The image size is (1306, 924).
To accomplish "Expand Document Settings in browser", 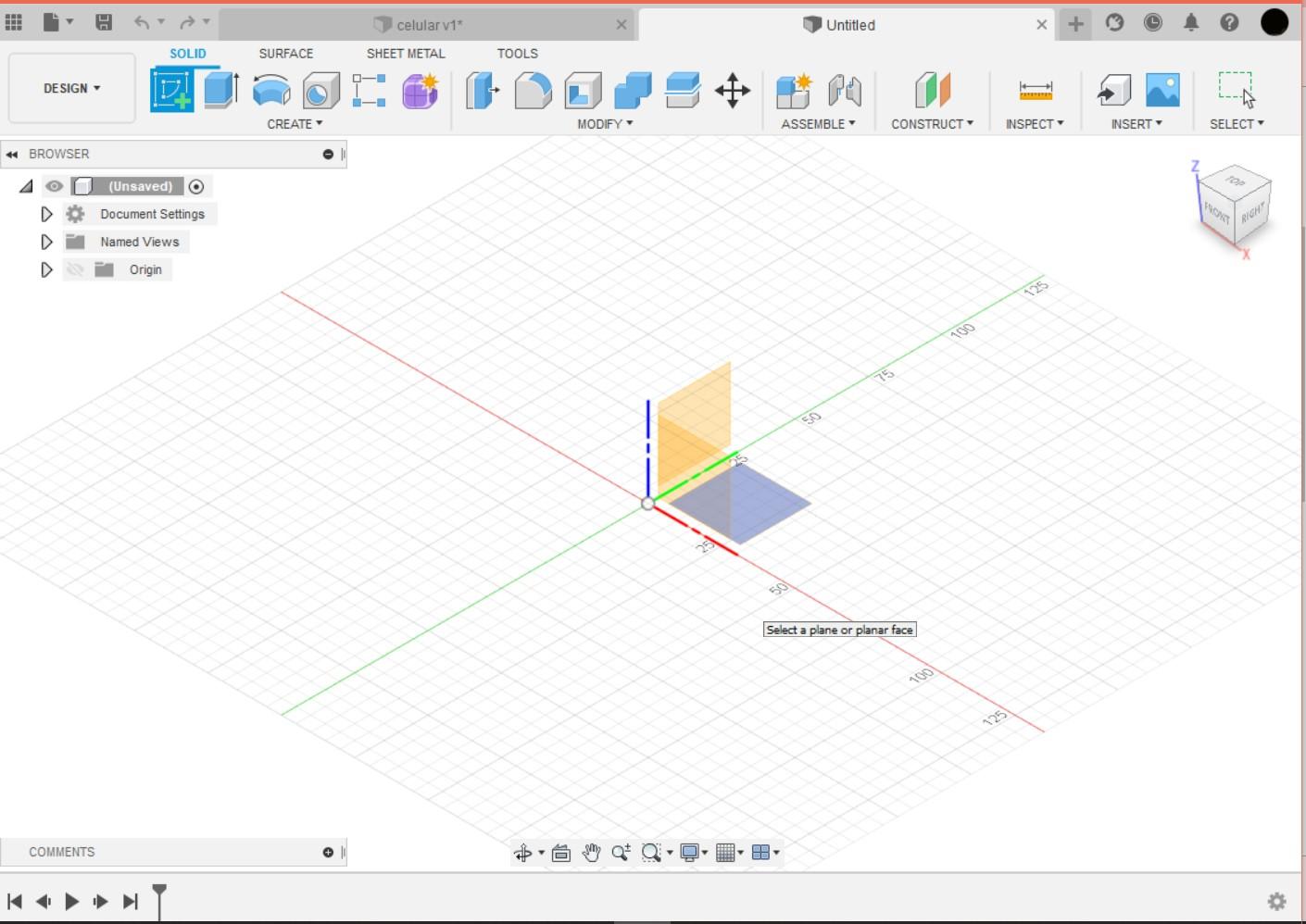I will pyautogui.click(x=46, y=214).
